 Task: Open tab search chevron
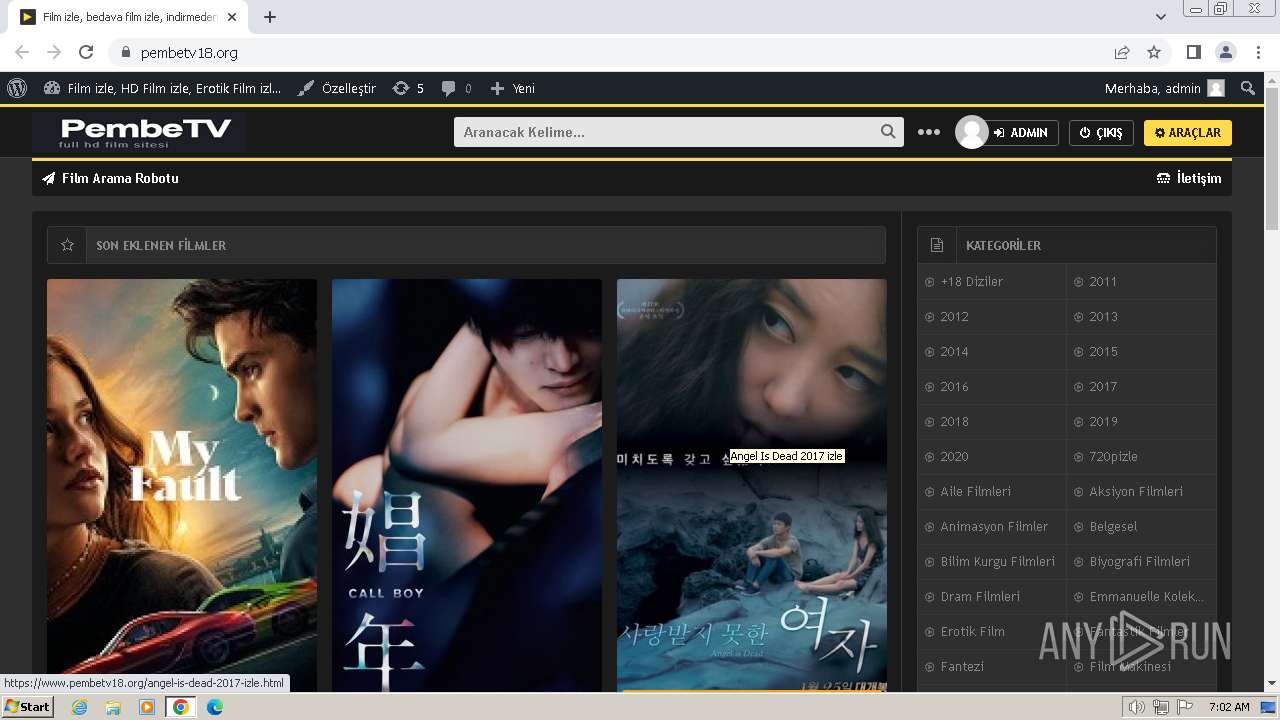tap(1160, 17)
